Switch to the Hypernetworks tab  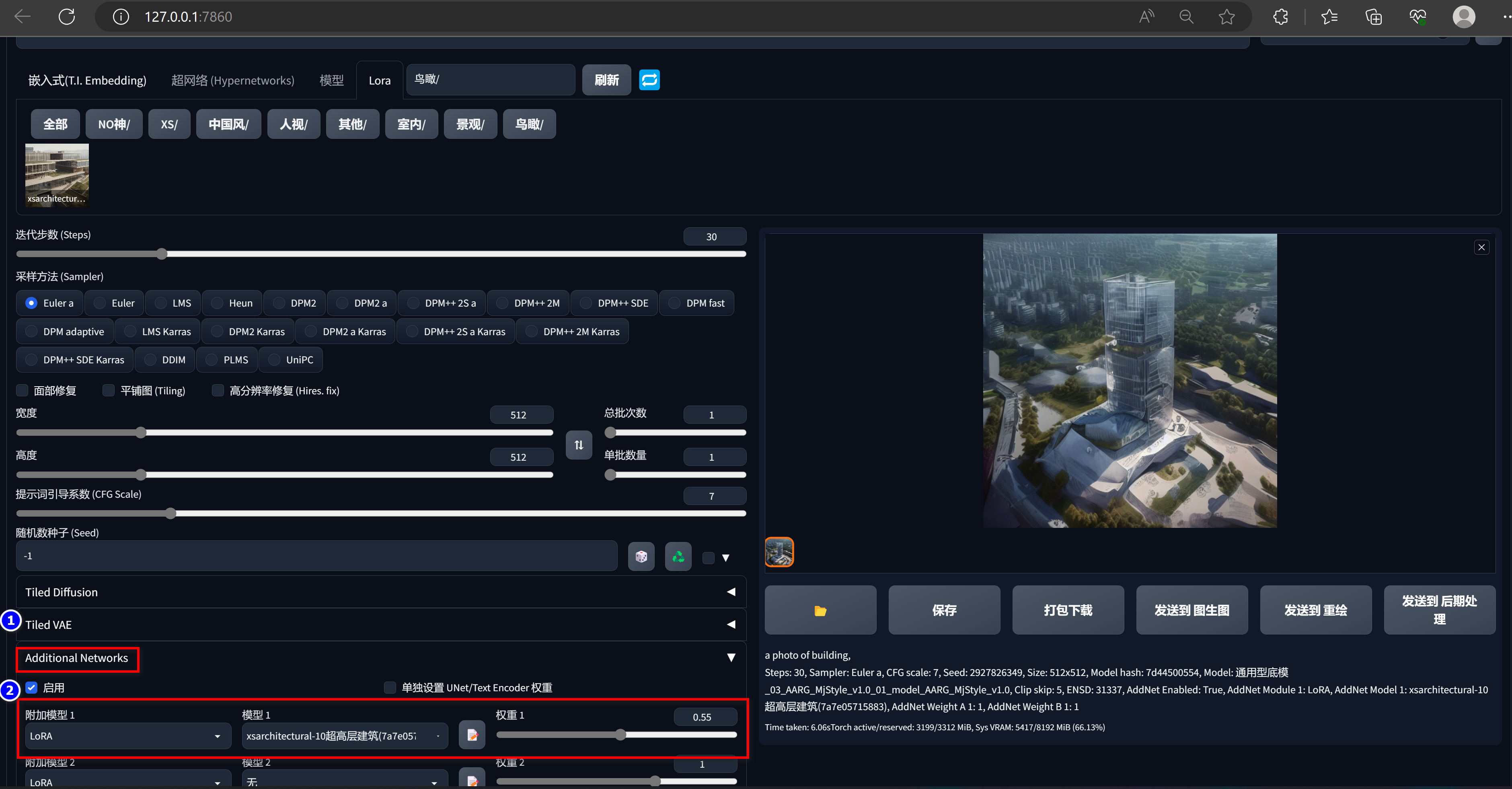pyautogui.click(x=232, y=80)
